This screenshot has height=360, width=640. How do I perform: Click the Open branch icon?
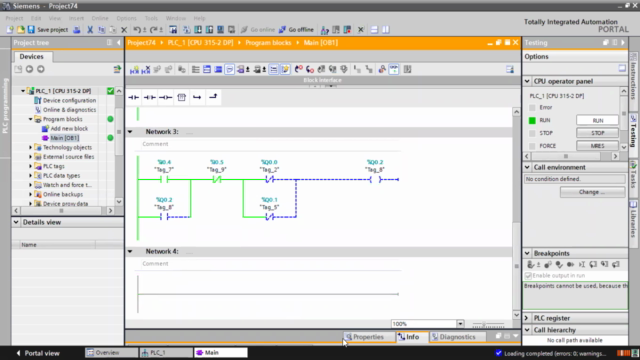pos(197,97)
